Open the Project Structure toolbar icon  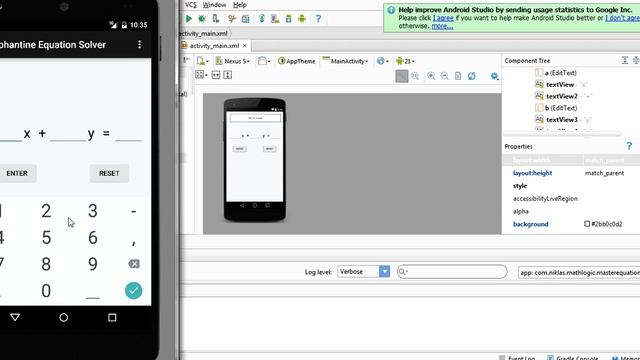[x=245, y=19]
